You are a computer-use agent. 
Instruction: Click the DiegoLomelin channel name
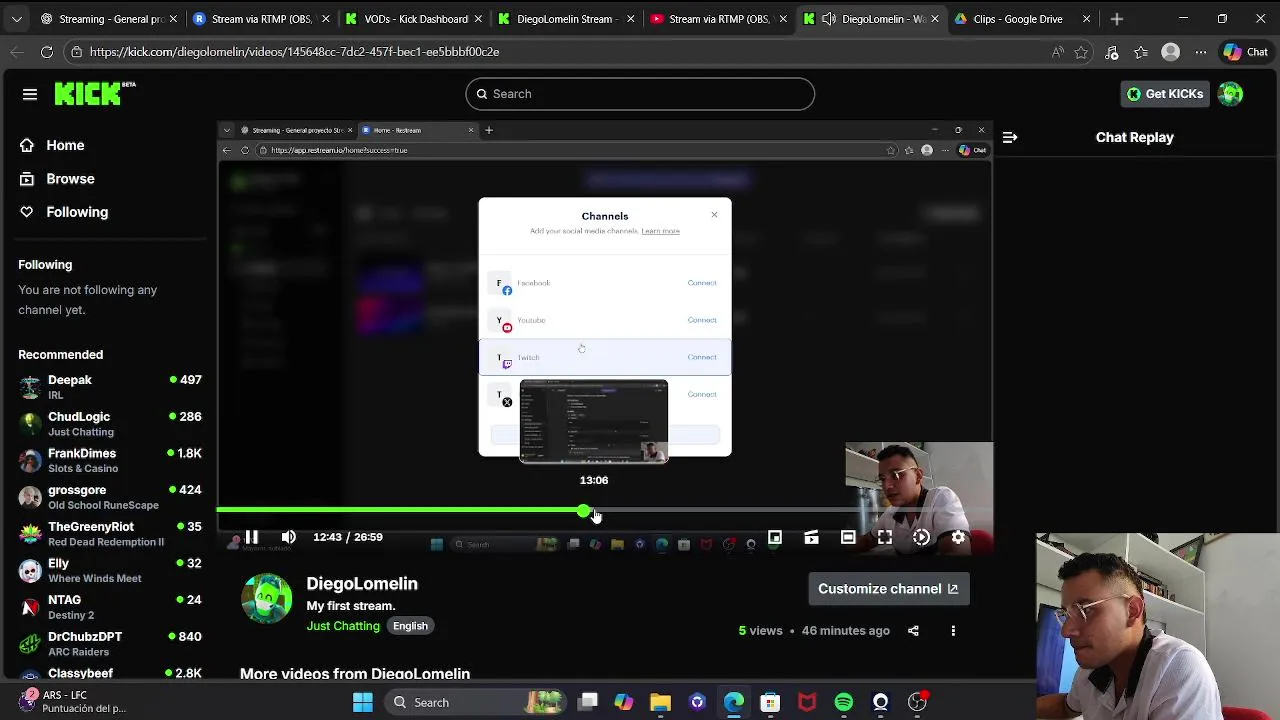coord(362,584)
